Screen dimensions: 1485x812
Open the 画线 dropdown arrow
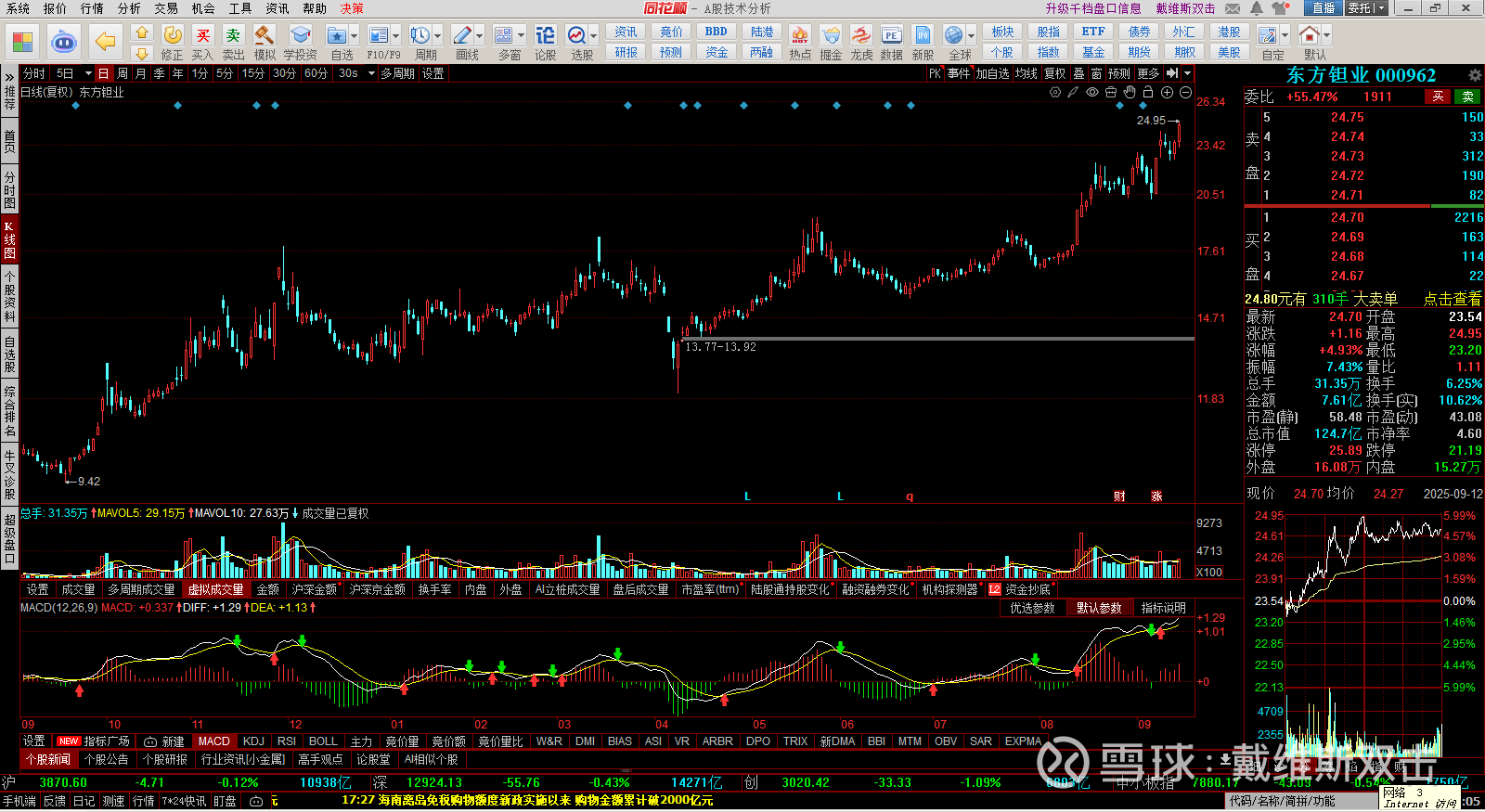pos(479,36)
